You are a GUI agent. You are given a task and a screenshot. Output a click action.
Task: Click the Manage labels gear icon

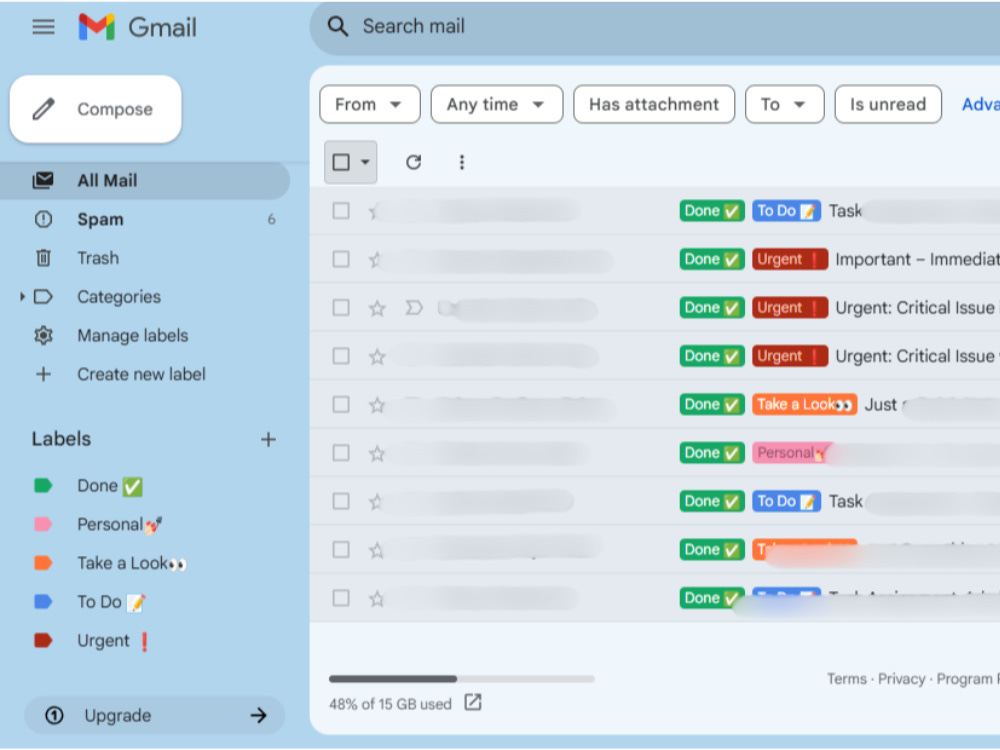pos(43,335)
